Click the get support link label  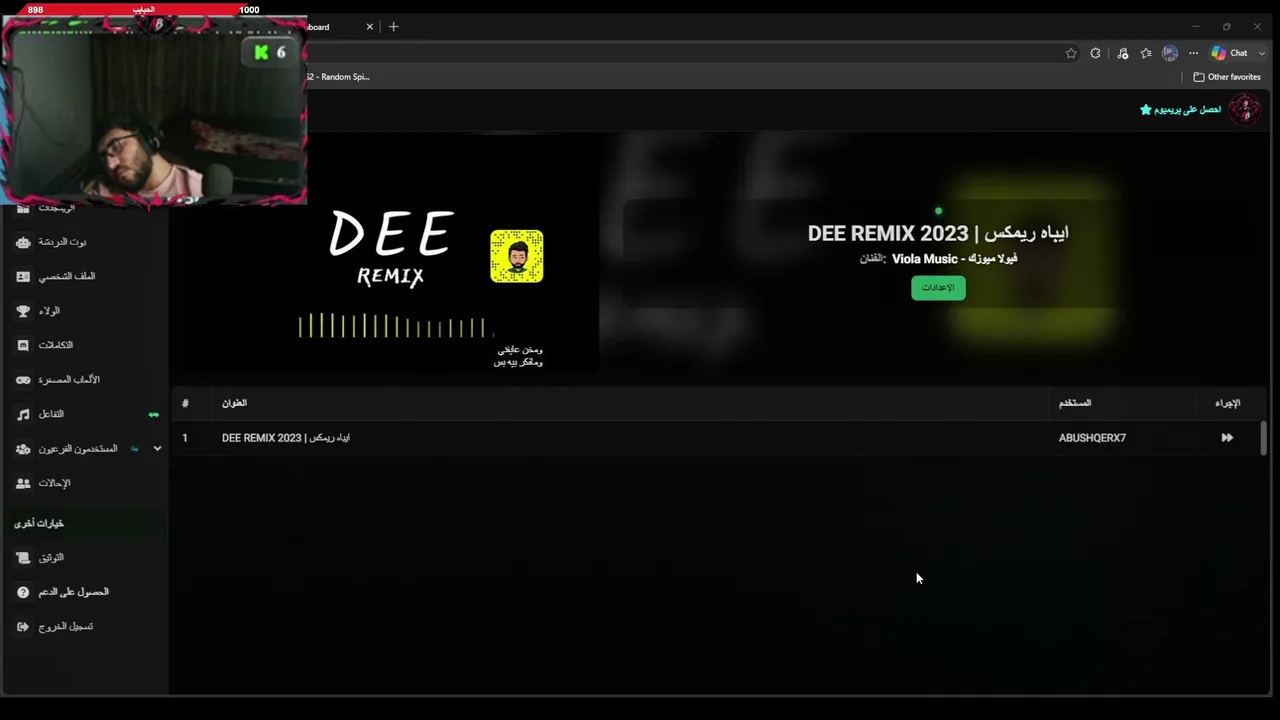pyautogui.click(x=74, y=592)
